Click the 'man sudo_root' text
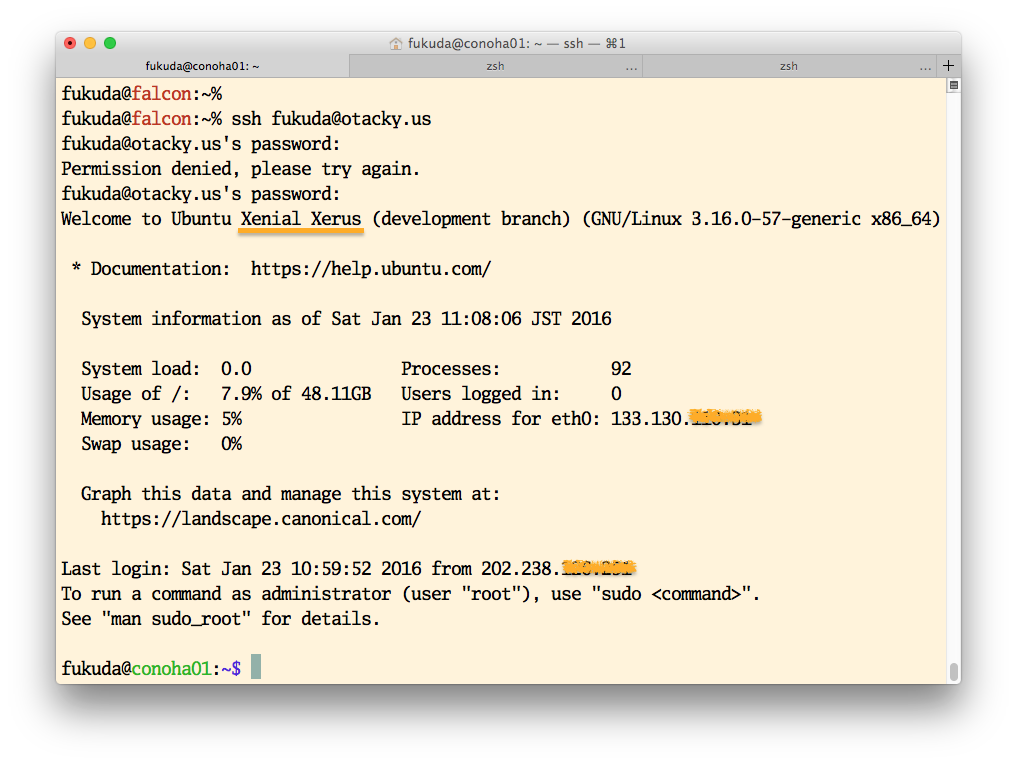 (x=176, y=619)
